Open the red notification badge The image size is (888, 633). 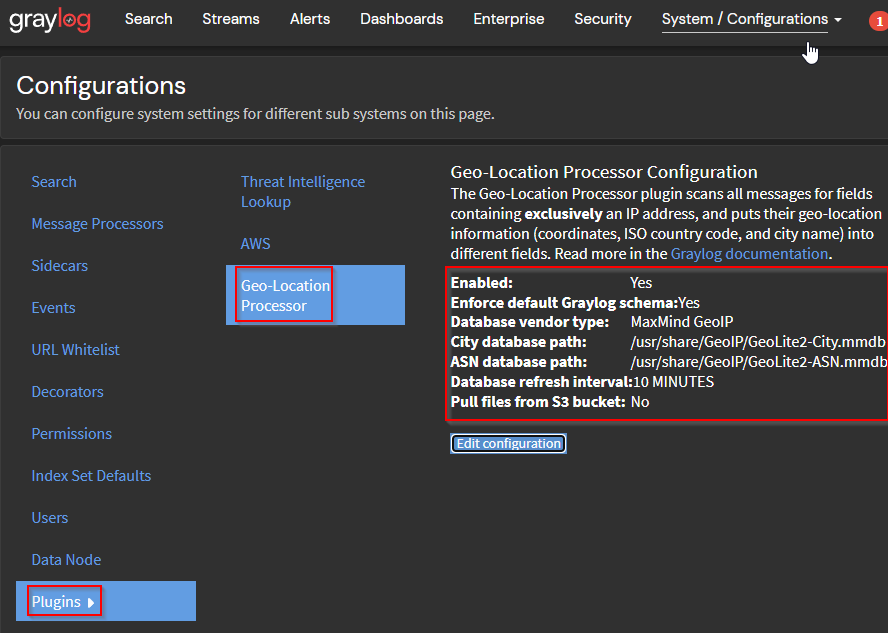[x=880, y=19]
